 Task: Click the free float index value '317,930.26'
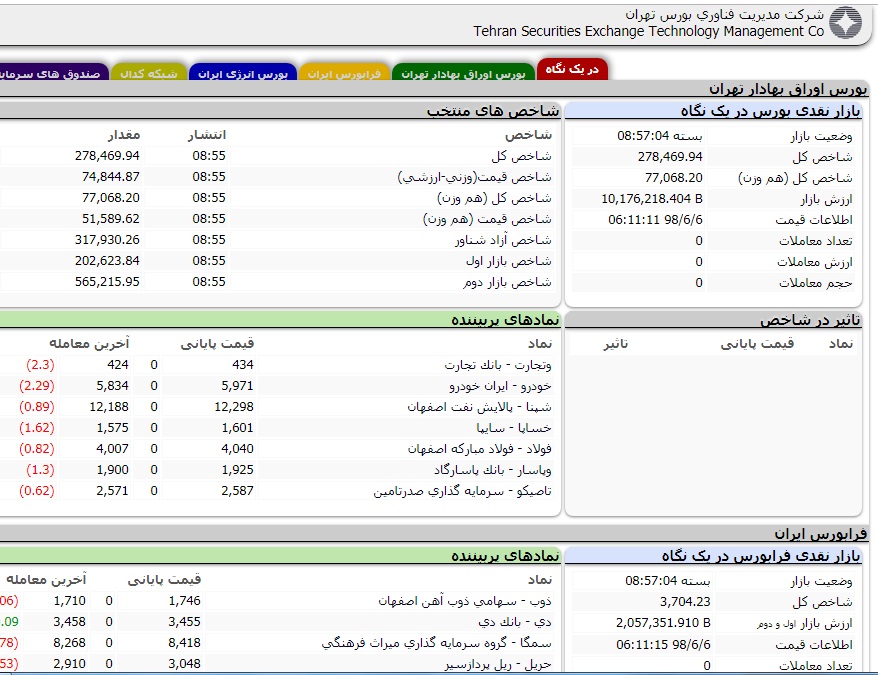click(108, 240)
